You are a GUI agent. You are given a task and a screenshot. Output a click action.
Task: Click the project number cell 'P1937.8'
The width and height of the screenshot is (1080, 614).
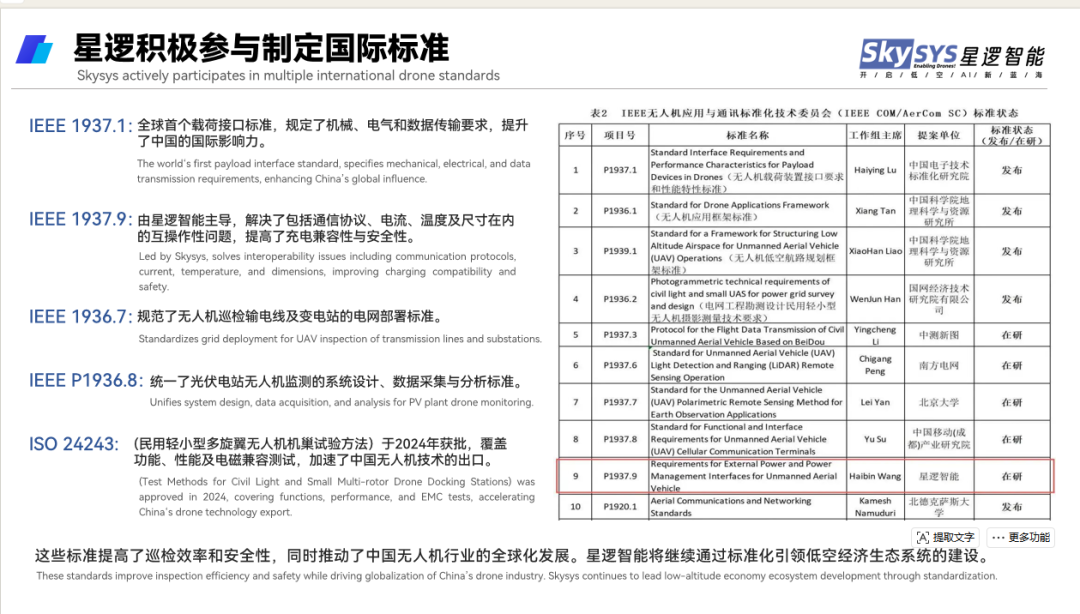click(620, 439)
